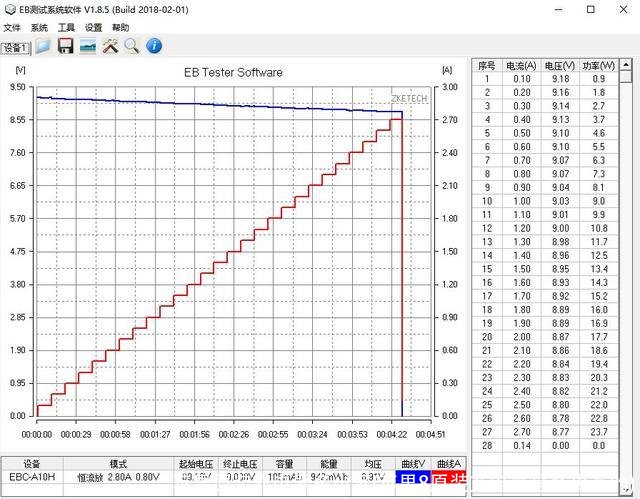640x499 pixels.
Task: Open the hammer and wrench tools icon
Action: click(110, 46)
